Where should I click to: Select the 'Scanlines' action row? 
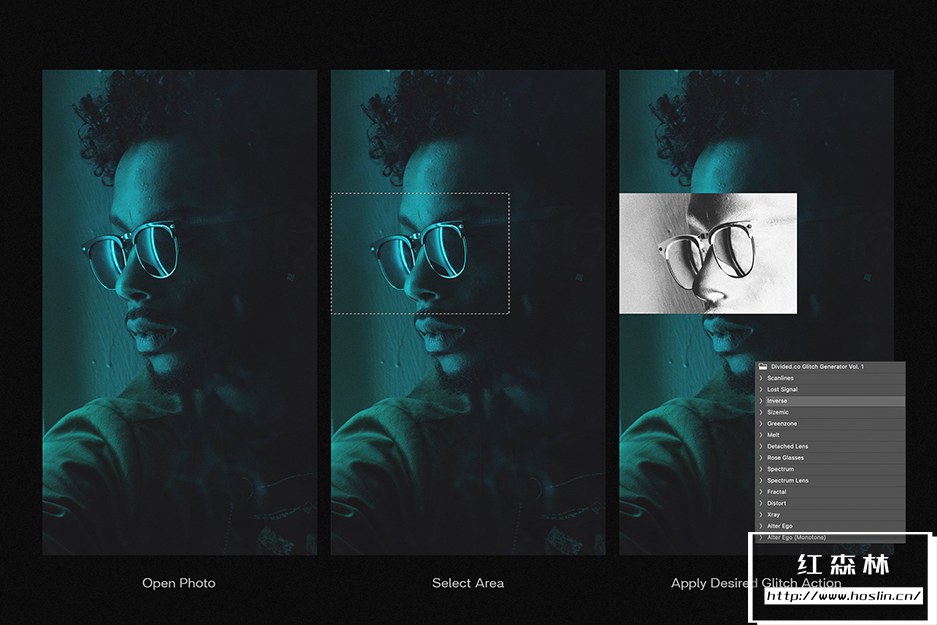(831, 378)
